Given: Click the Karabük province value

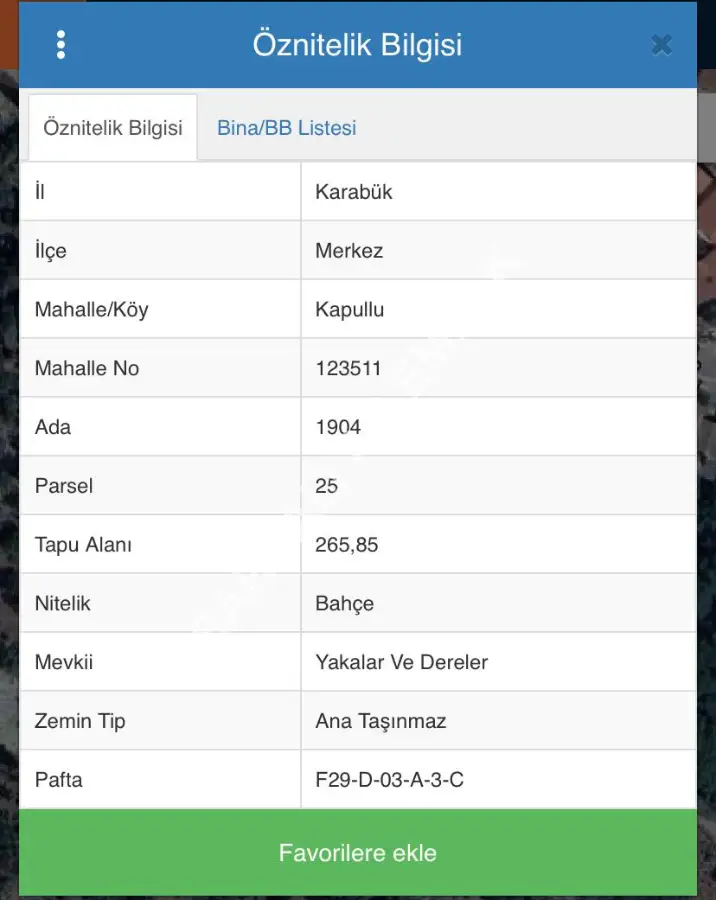Looking at the screenshot, I should [354, 192].
